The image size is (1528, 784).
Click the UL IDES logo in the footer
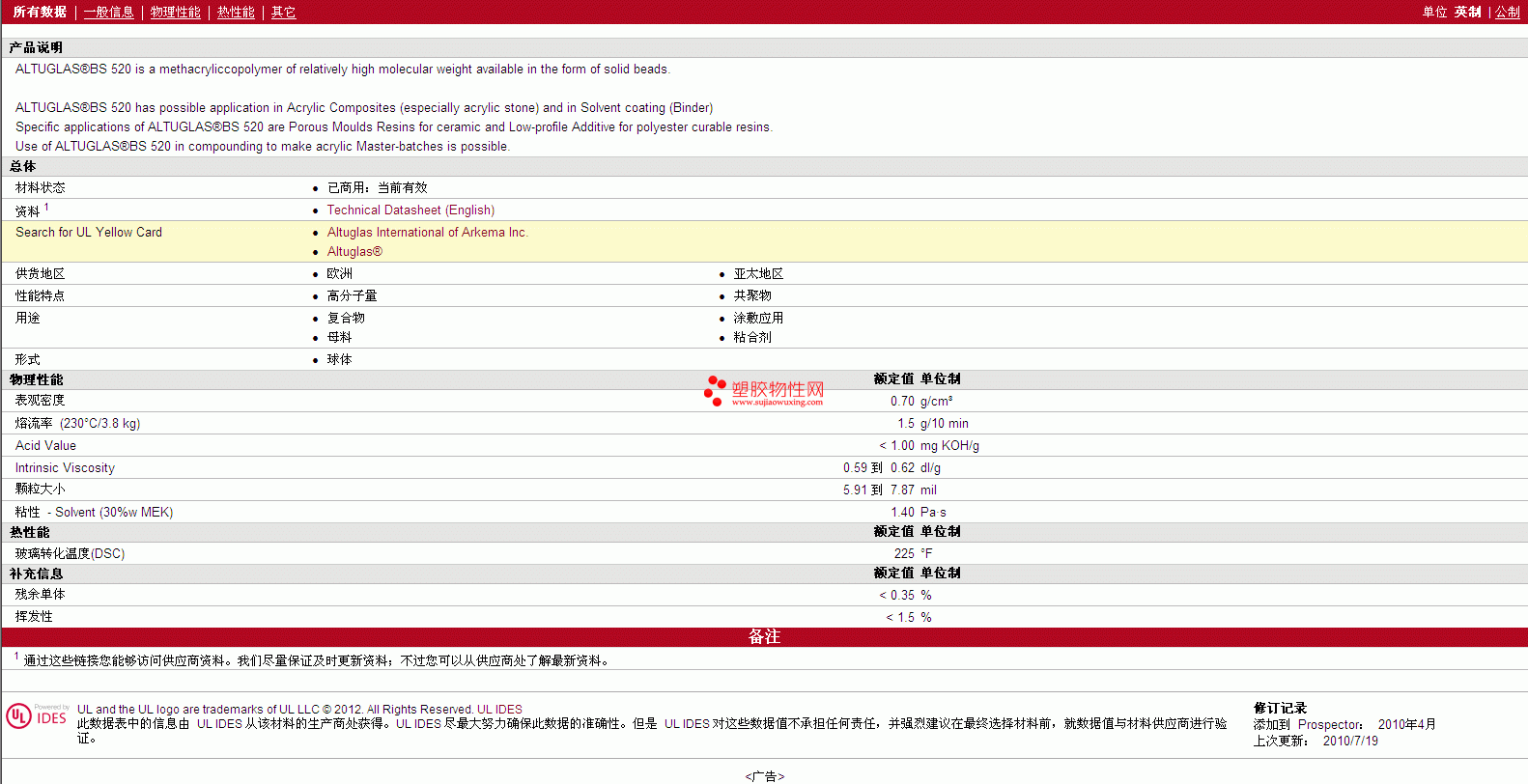click(x=37, y=716)
